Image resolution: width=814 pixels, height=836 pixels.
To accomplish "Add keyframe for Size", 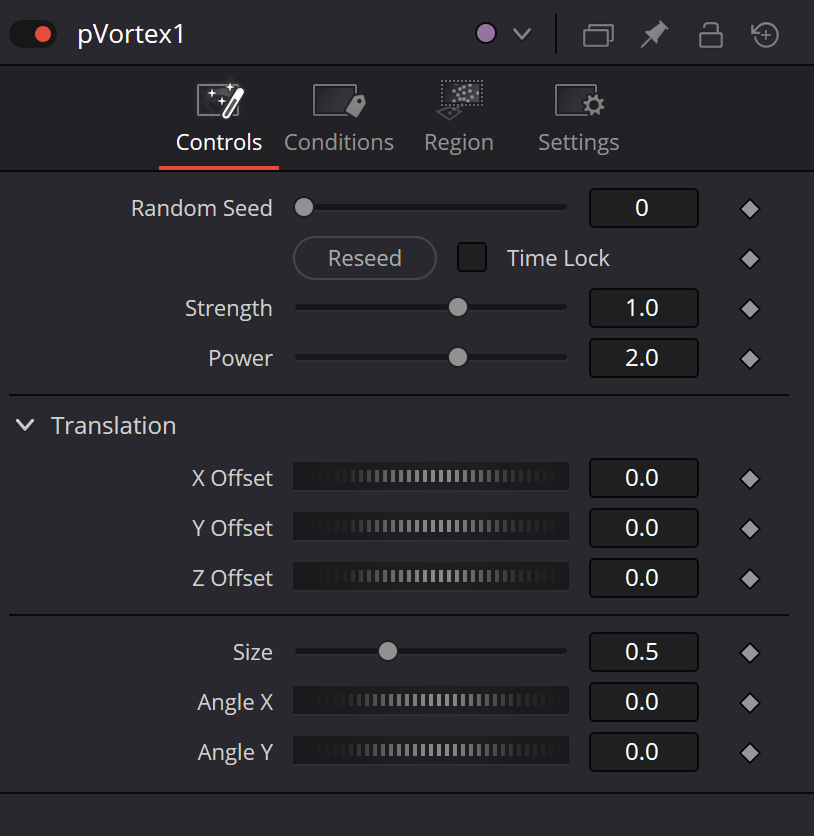I will pyautogui.click(x=749, y=653).
